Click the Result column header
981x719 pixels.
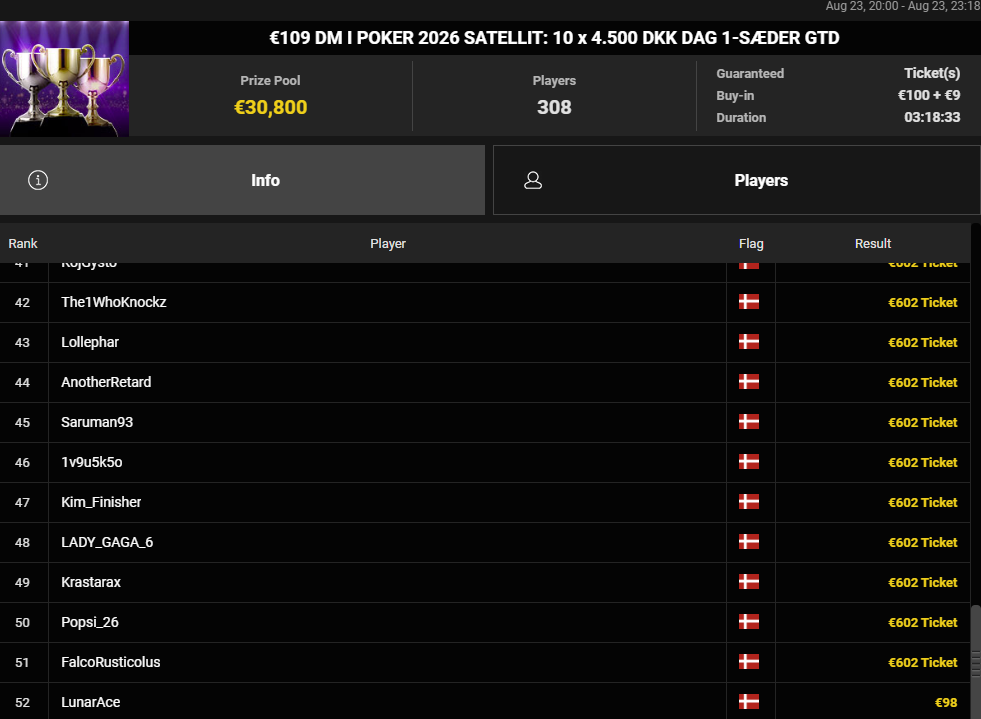pos(873,243)
